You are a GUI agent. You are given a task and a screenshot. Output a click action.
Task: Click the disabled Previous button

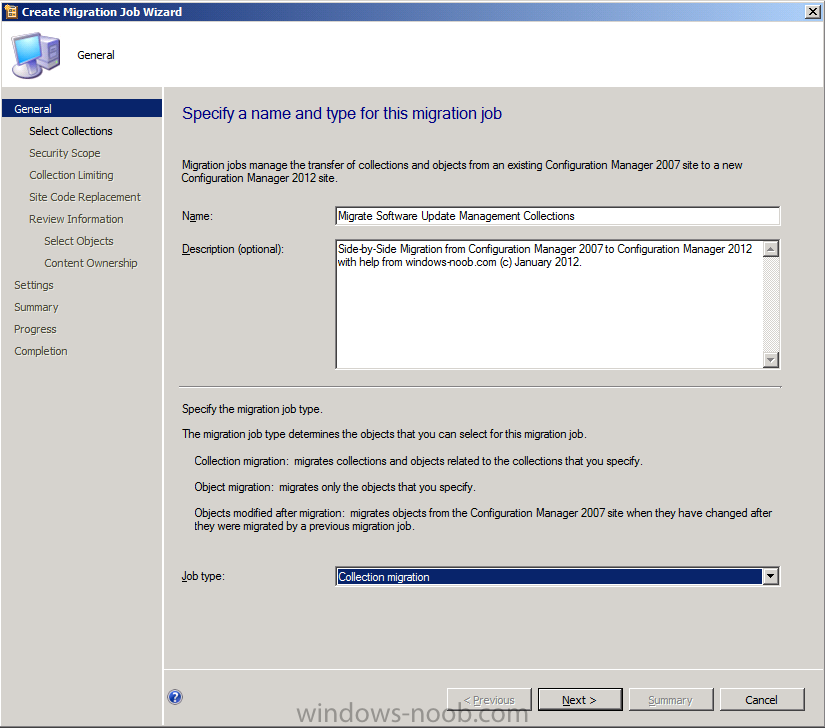click(x=489, y=700)
